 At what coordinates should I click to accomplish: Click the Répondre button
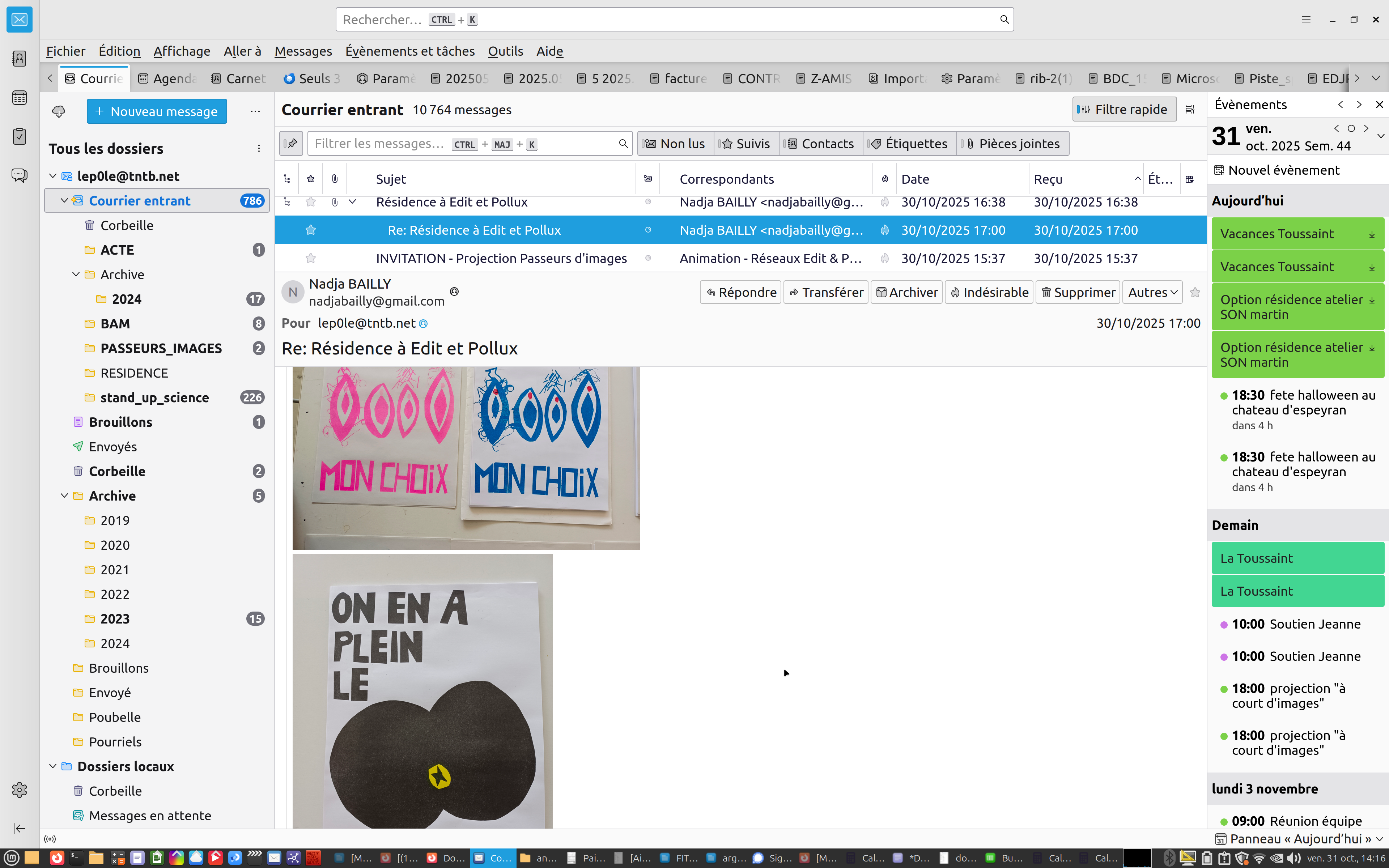click(x=740, y=292)
